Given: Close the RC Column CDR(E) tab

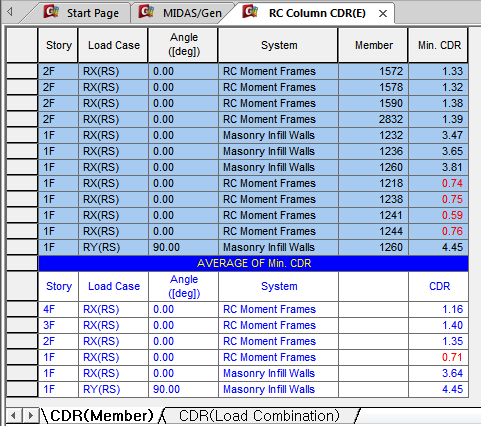Looking at the screenshot, I should [383, 14].
